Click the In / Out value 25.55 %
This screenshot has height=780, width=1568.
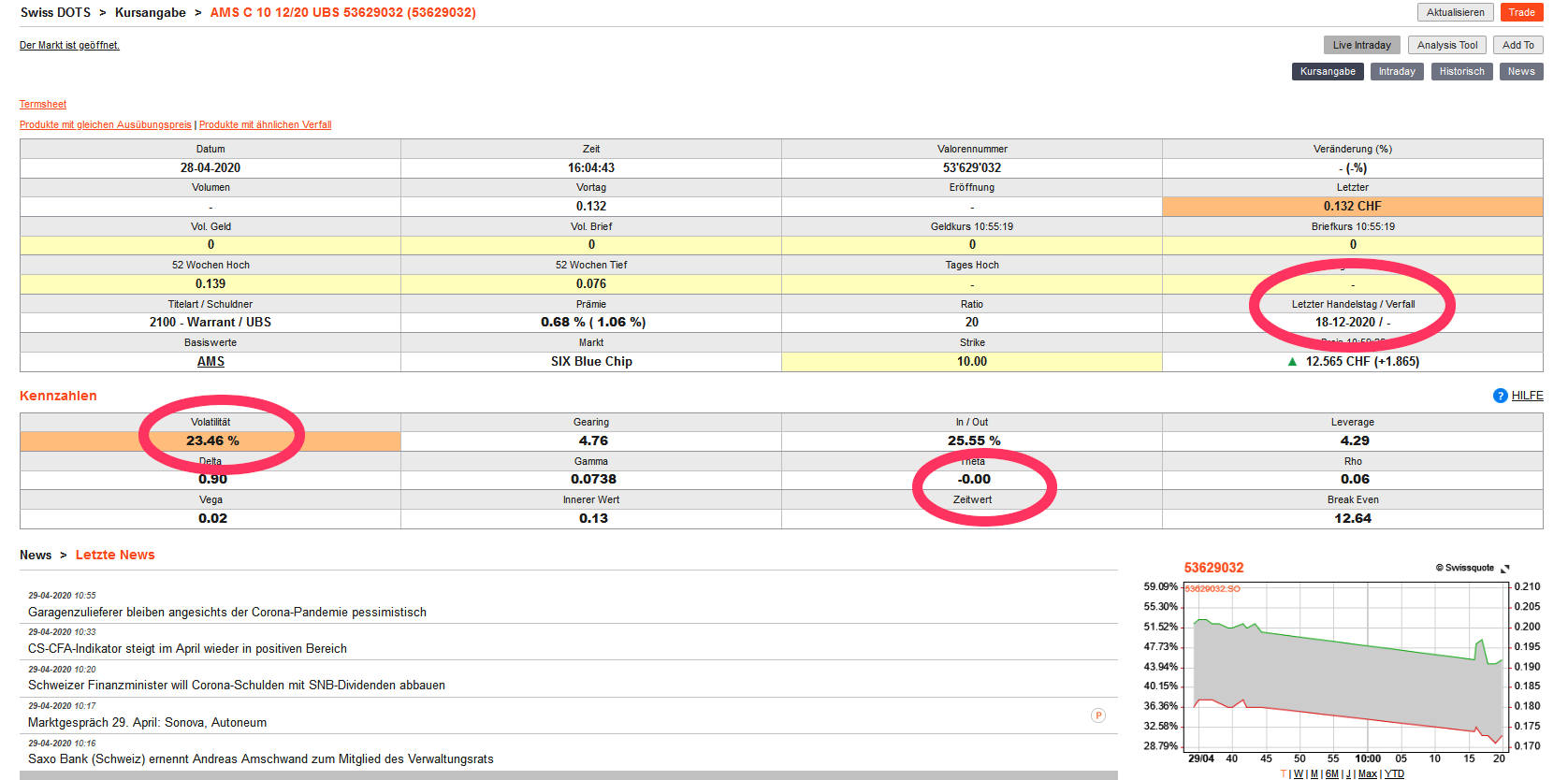(x=974, y=441)
